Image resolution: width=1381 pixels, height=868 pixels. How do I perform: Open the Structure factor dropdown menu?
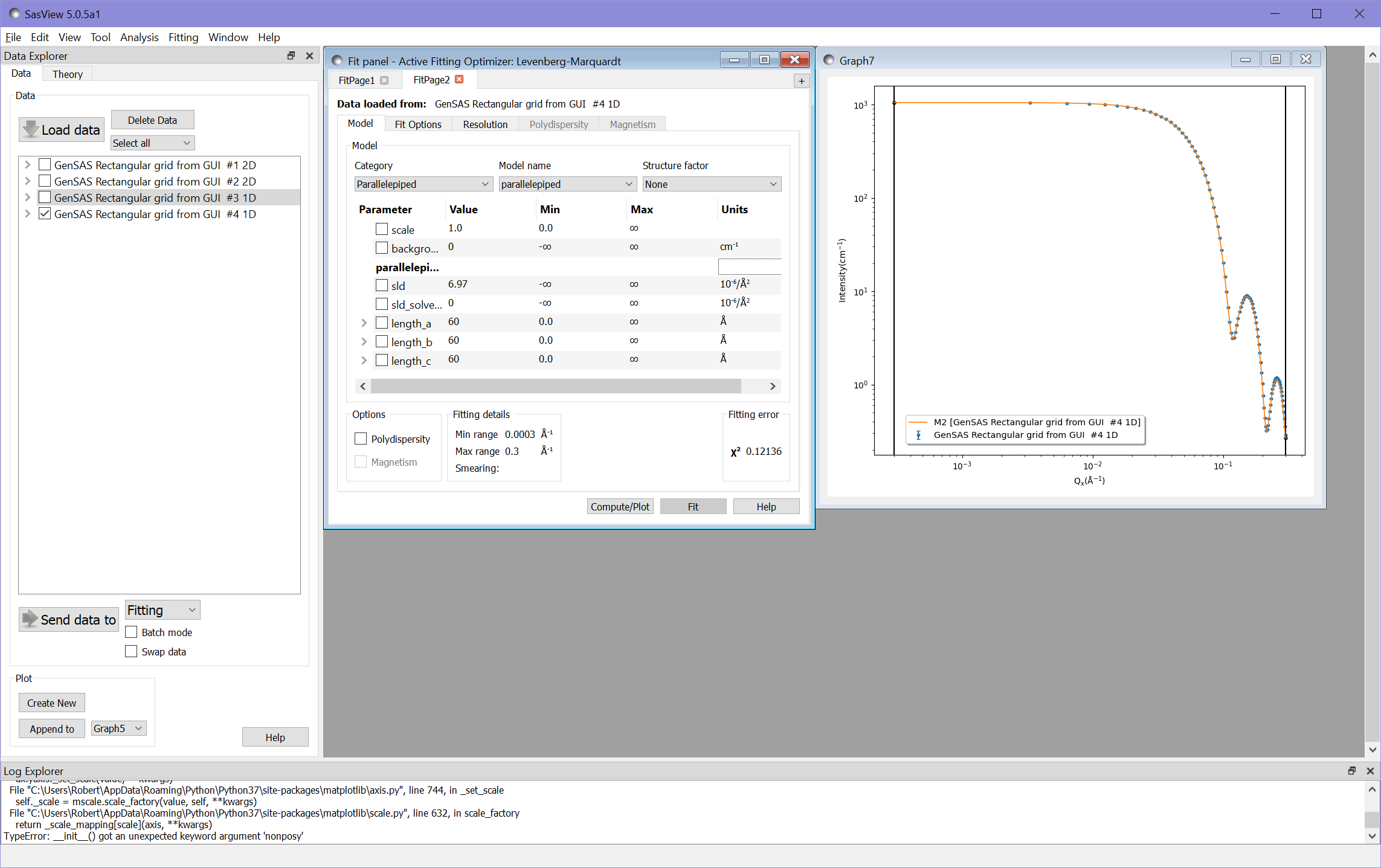(x=710, y=184)
